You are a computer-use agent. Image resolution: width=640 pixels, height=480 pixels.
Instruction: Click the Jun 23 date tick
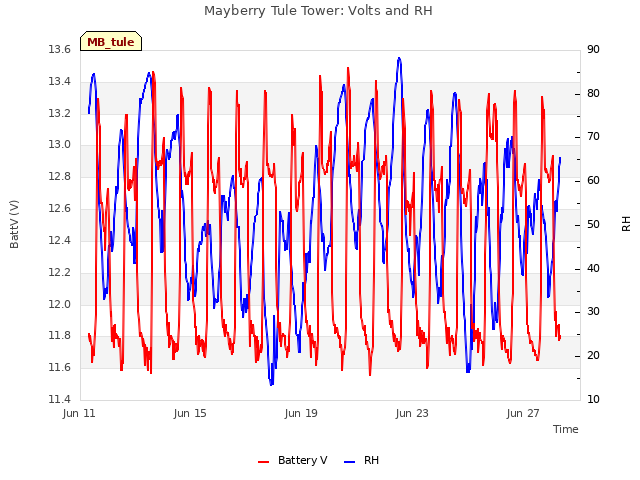point(412,413)
